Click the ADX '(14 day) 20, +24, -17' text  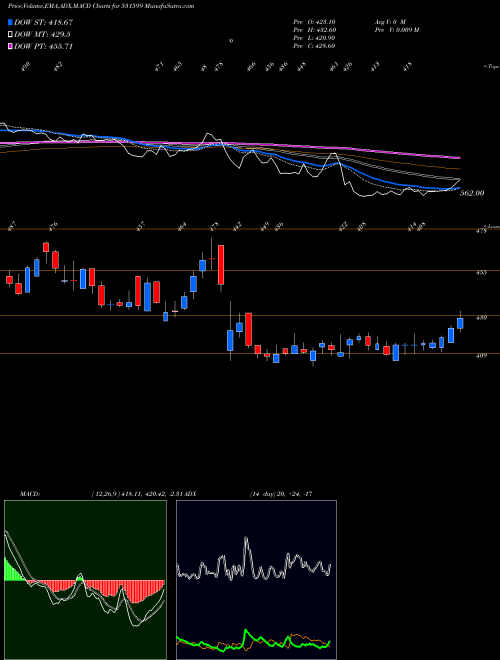pyautogui.click(x=281, y=494)
